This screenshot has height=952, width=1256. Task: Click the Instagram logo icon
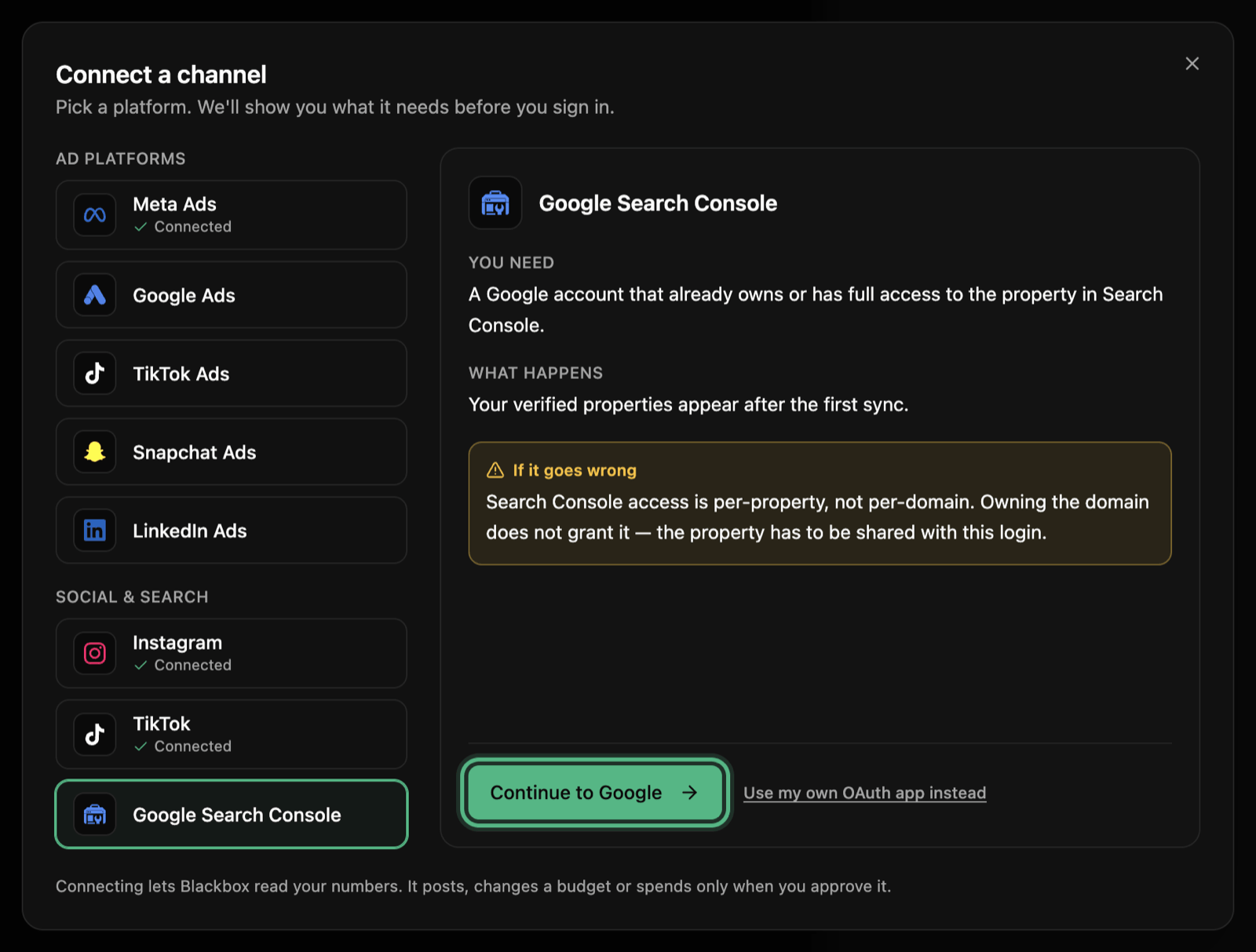pos(95,653)
